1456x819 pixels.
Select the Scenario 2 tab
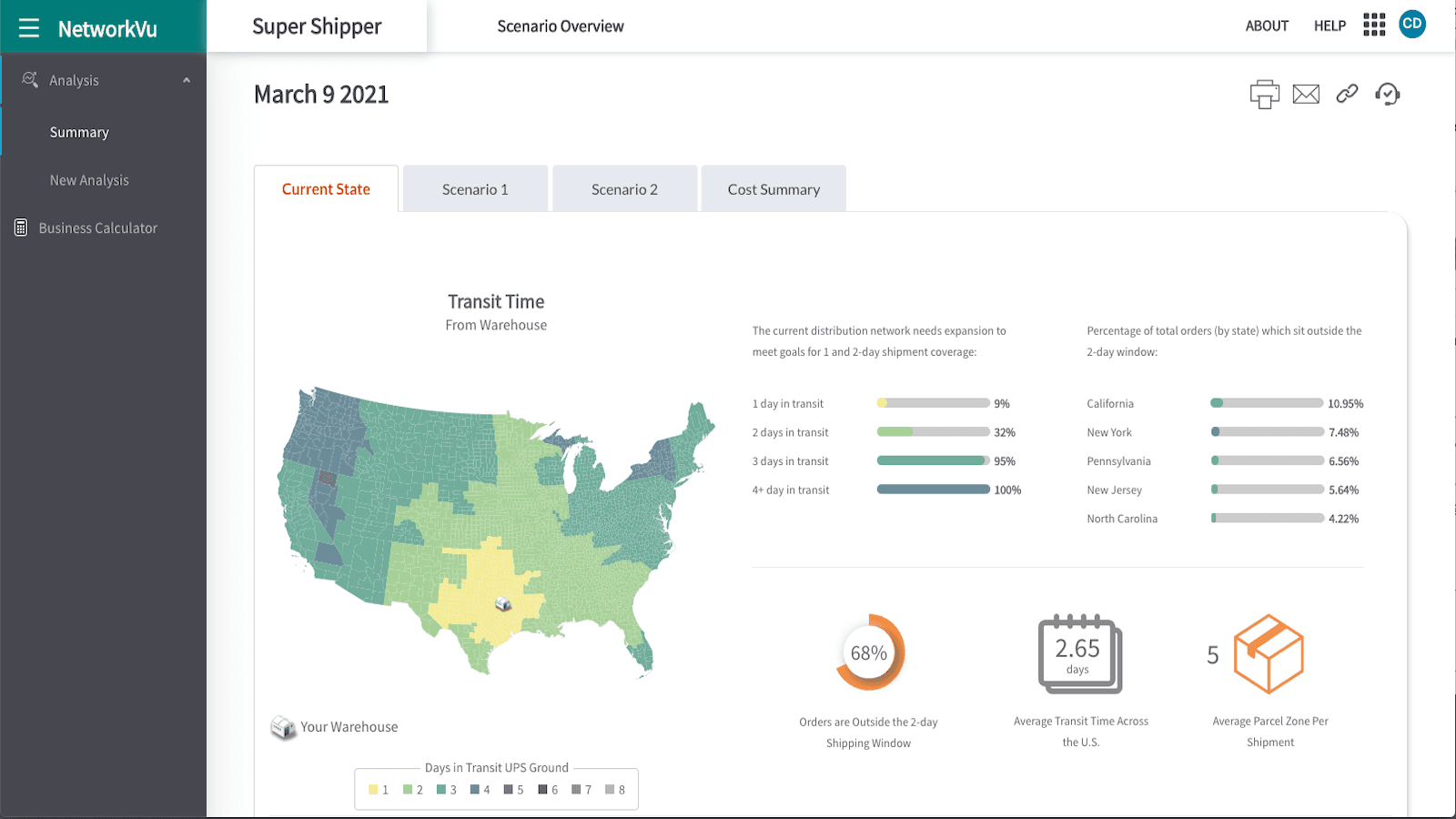pyautogui.click(x=623, y=188)
